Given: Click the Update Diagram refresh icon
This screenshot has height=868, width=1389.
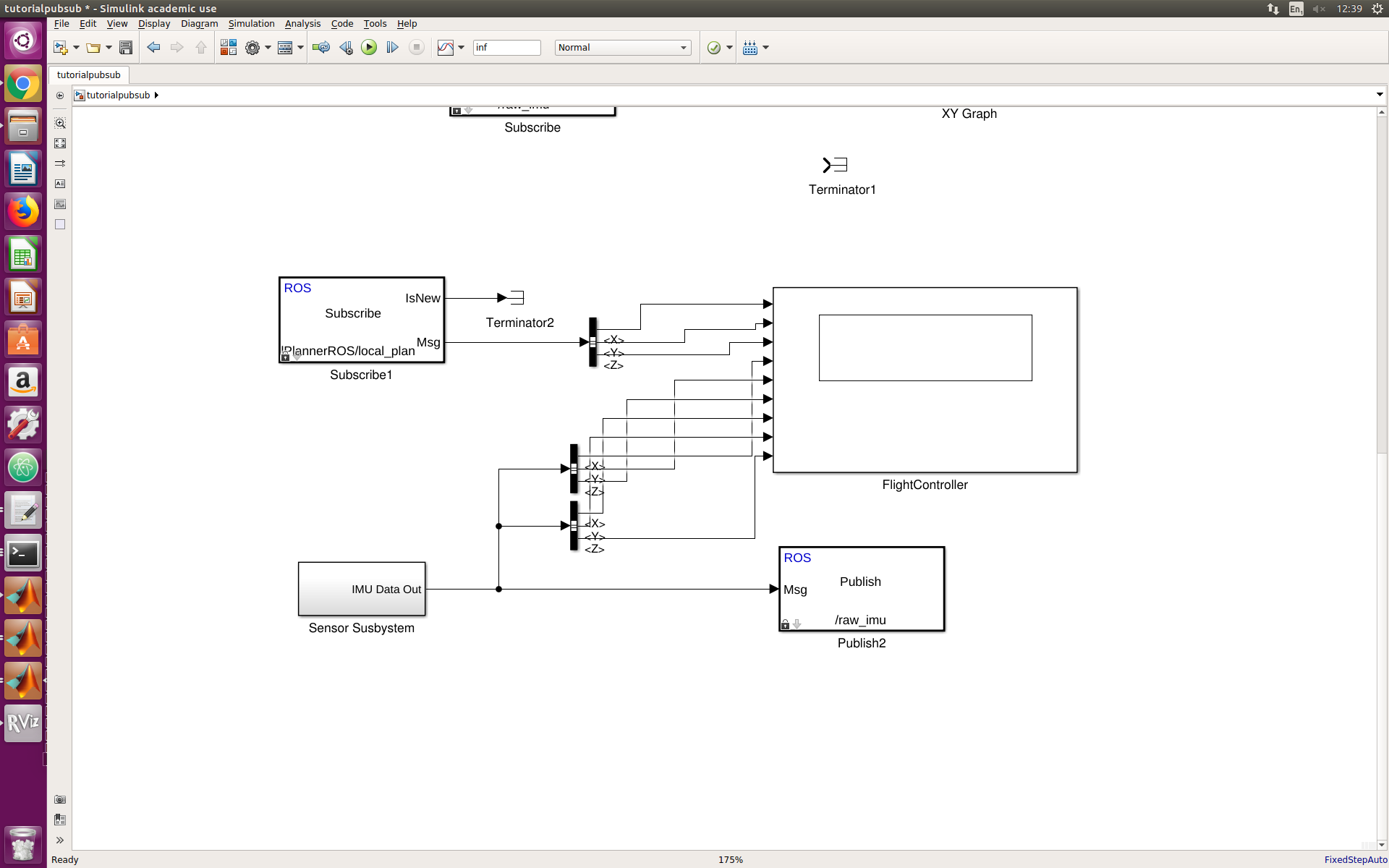Looking at the screenshot, I should (321, 48).
